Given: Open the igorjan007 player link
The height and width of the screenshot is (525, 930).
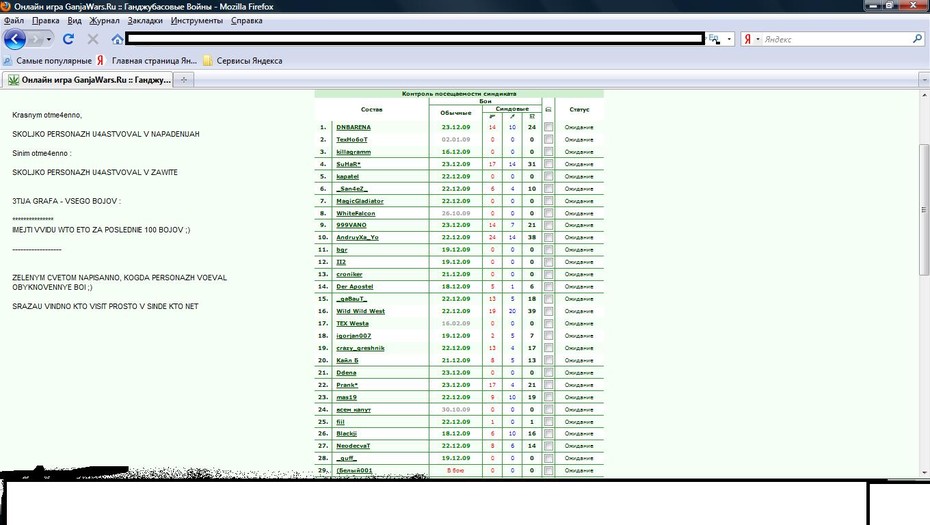Looking at the screenshot, I should [353, 336].
